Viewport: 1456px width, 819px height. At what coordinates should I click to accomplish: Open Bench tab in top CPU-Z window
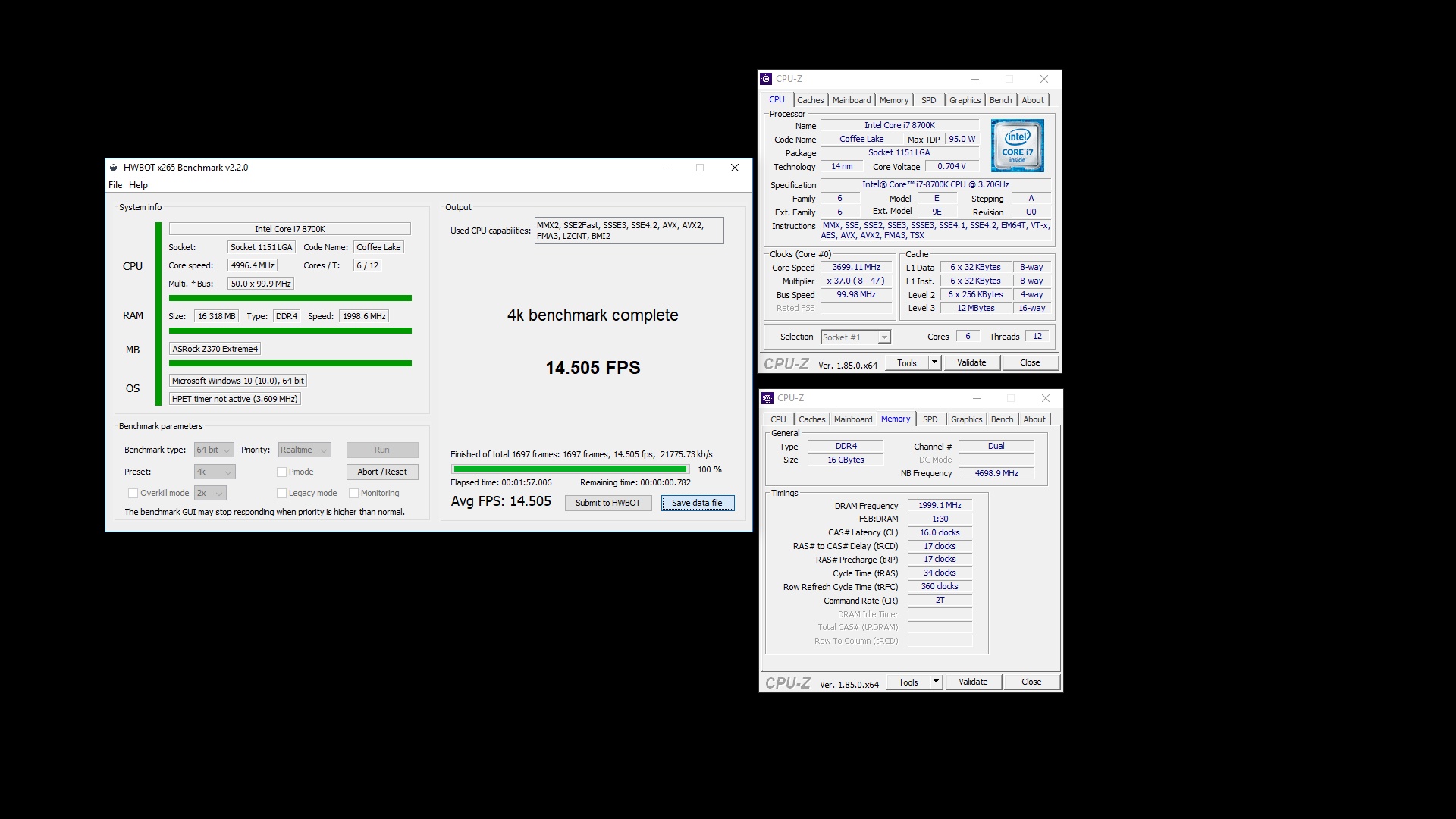pos(1000,100)
